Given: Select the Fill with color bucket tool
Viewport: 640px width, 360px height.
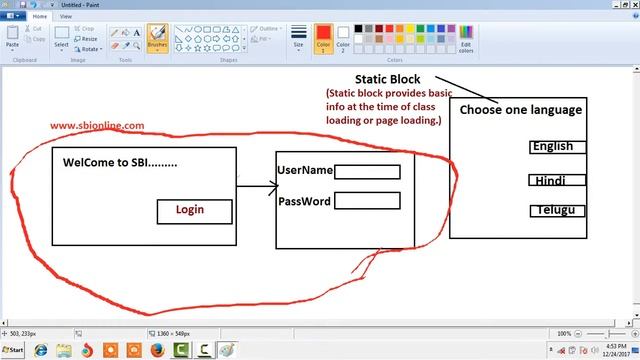Looking at the screenshot, I should pos(126,33).
